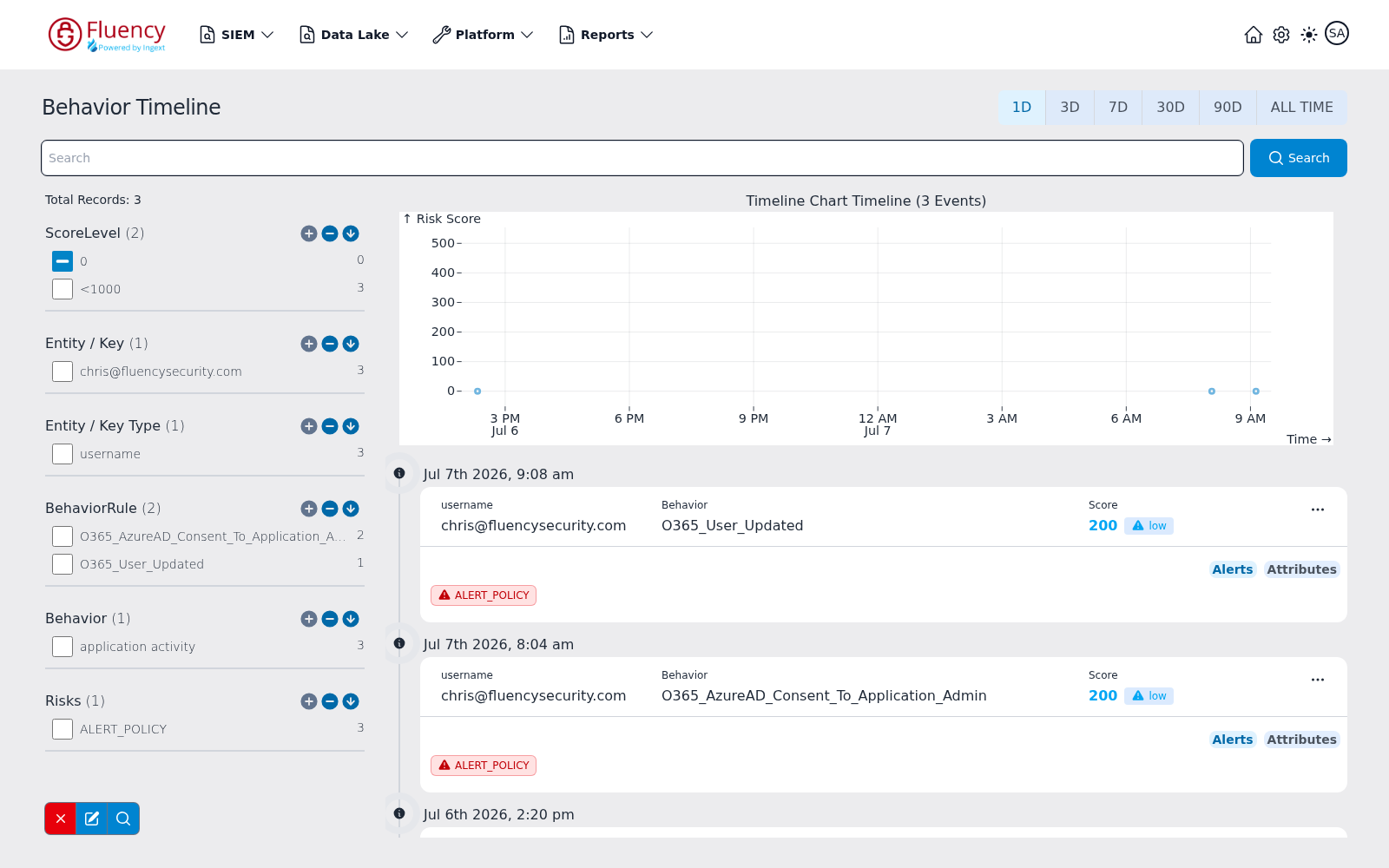Check the application activity behavior checkbox
This screenshot has width=1389, height=868.
pyautogui.click(x=63, y=647)
